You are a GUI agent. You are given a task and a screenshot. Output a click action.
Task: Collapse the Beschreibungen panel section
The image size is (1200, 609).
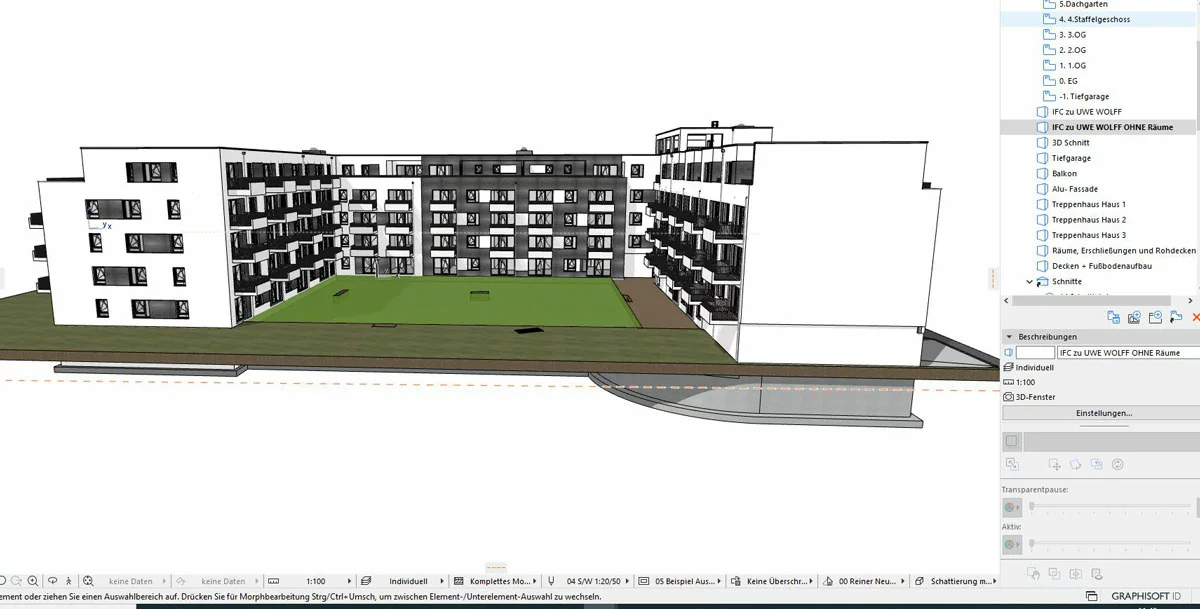click(1009, 337)
